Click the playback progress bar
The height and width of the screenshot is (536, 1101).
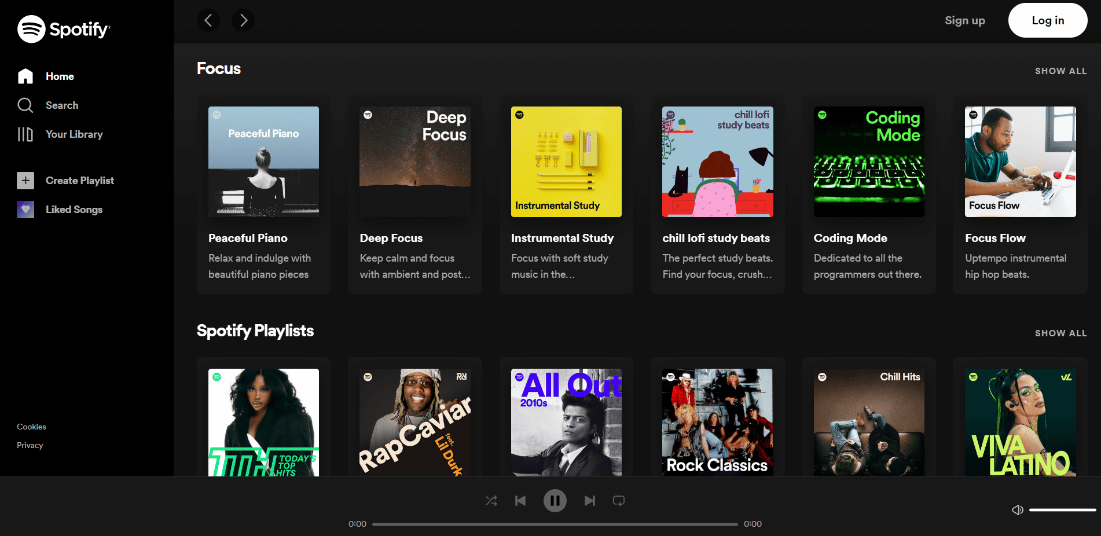pos(555,524)
